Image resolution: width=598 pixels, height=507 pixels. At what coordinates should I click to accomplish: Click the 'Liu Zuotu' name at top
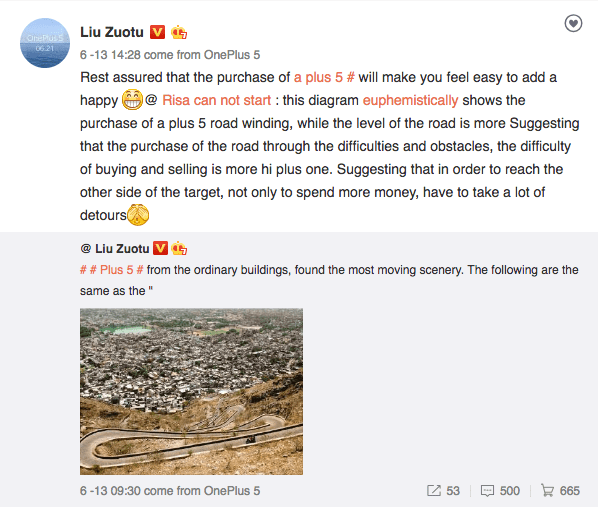point(112,32)
